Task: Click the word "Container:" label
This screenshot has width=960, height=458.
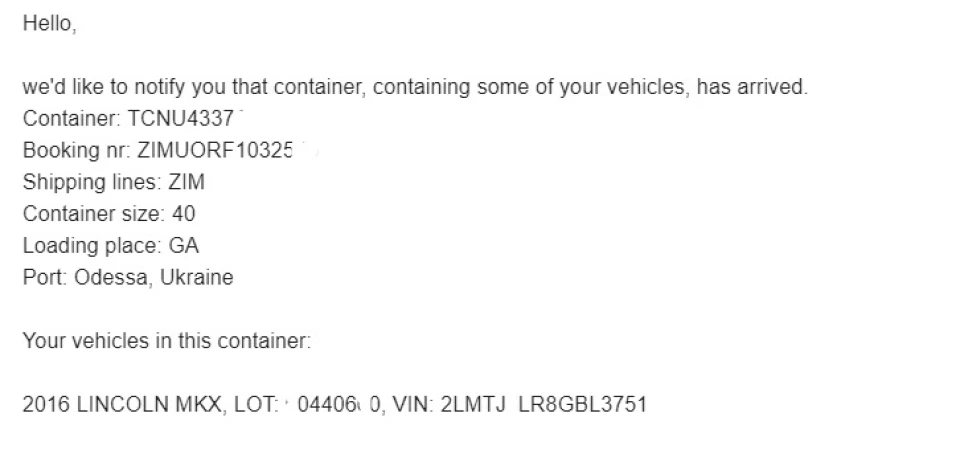Action: (x=72, y=119)
